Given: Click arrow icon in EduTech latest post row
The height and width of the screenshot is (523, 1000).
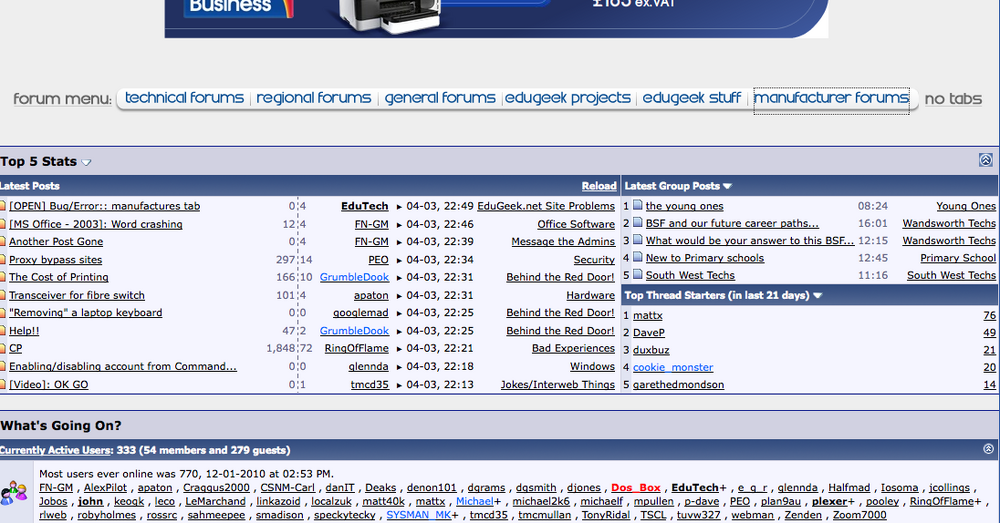Looking at the screenshot, I should click(399, 207).
